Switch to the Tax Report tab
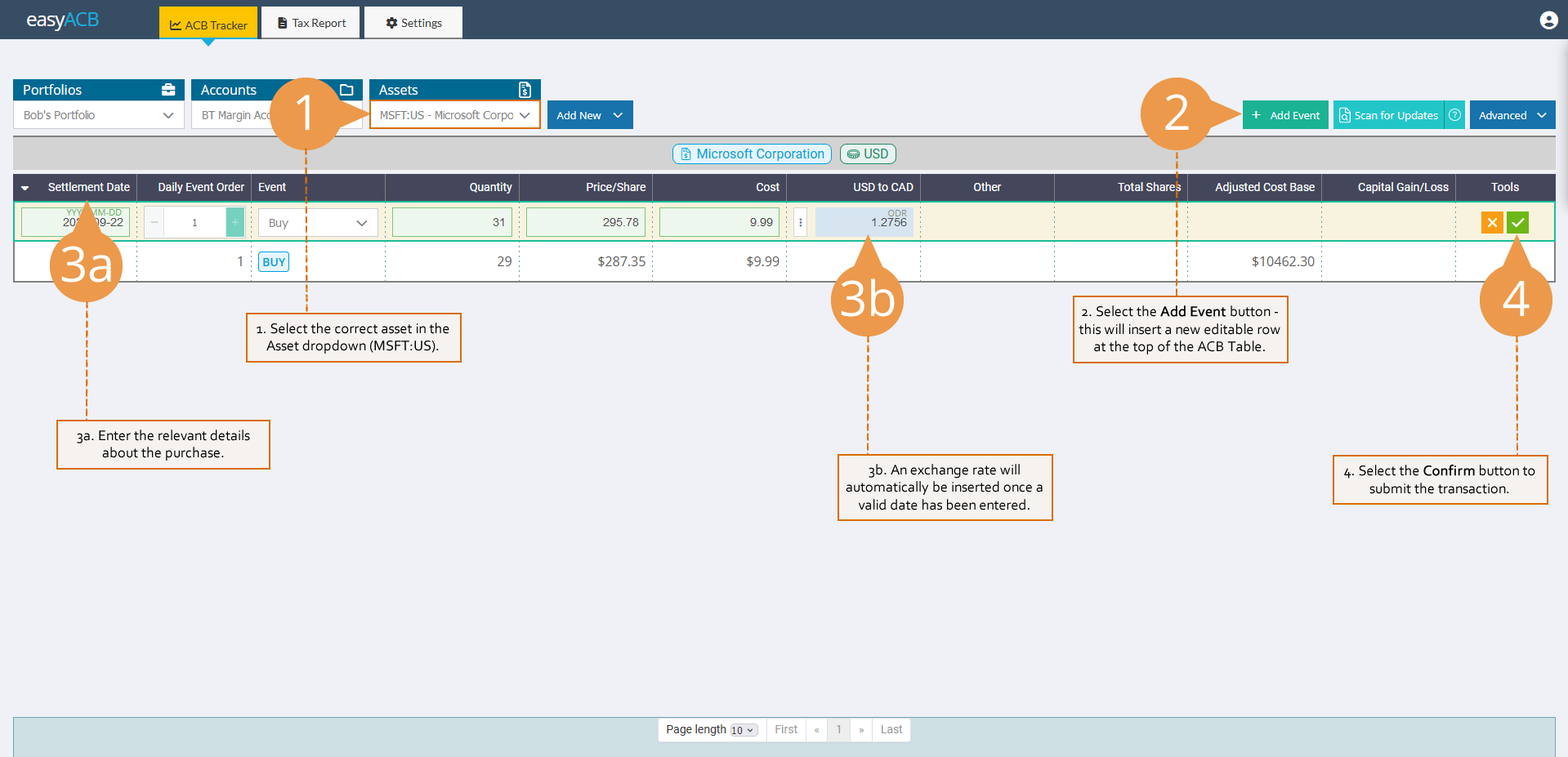 [310, 22]
